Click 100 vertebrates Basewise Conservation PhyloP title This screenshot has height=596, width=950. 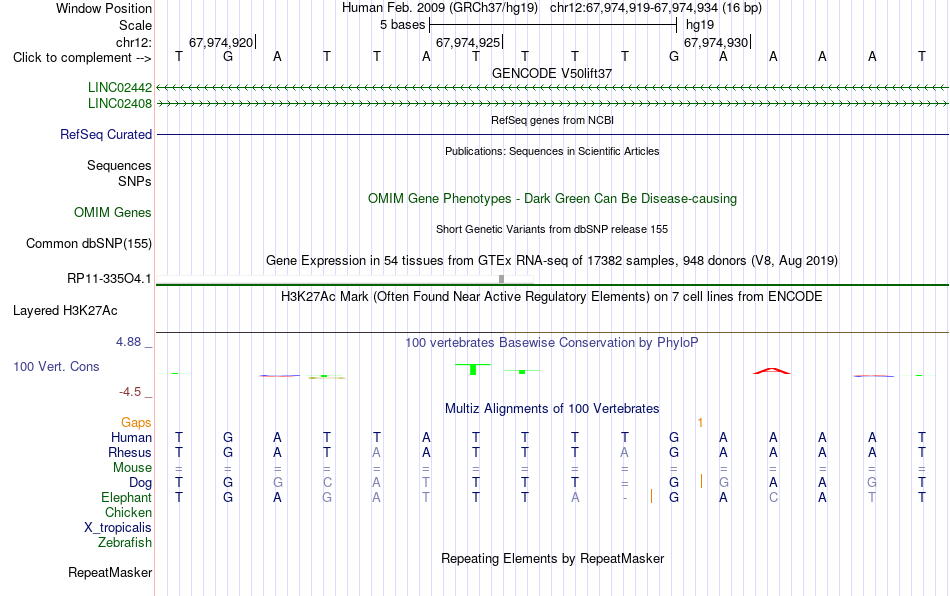point(552,342)
